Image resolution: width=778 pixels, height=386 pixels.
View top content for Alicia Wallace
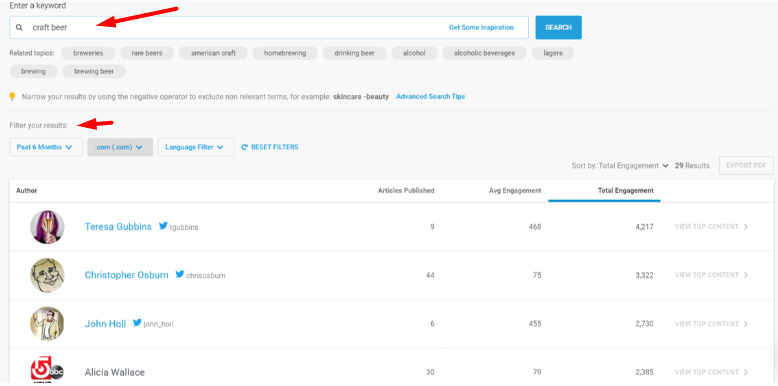pyautogui.click(x=712, y=372)
